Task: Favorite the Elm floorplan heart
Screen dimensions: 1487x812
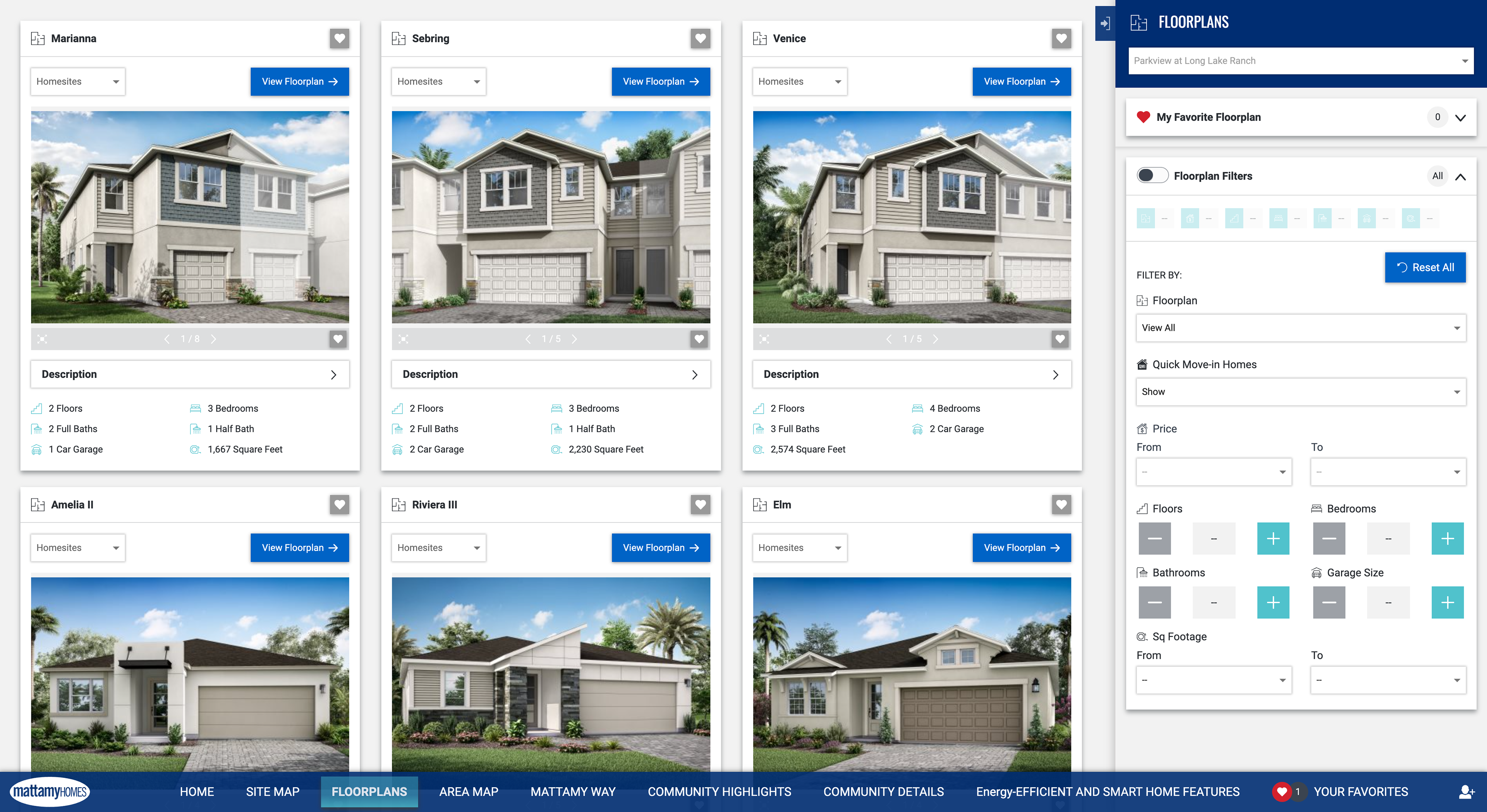Action: point(1061,505)
